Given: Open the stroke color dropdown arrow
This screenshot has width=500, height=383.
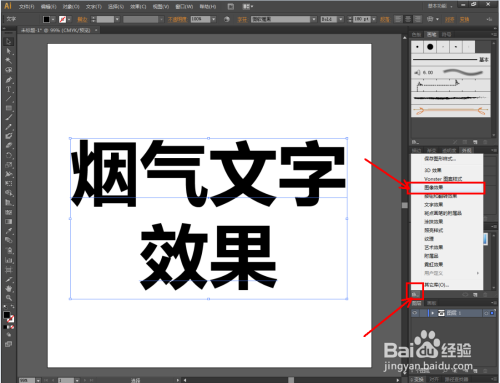Looking at the screenshot, I should tap(69, 19).
